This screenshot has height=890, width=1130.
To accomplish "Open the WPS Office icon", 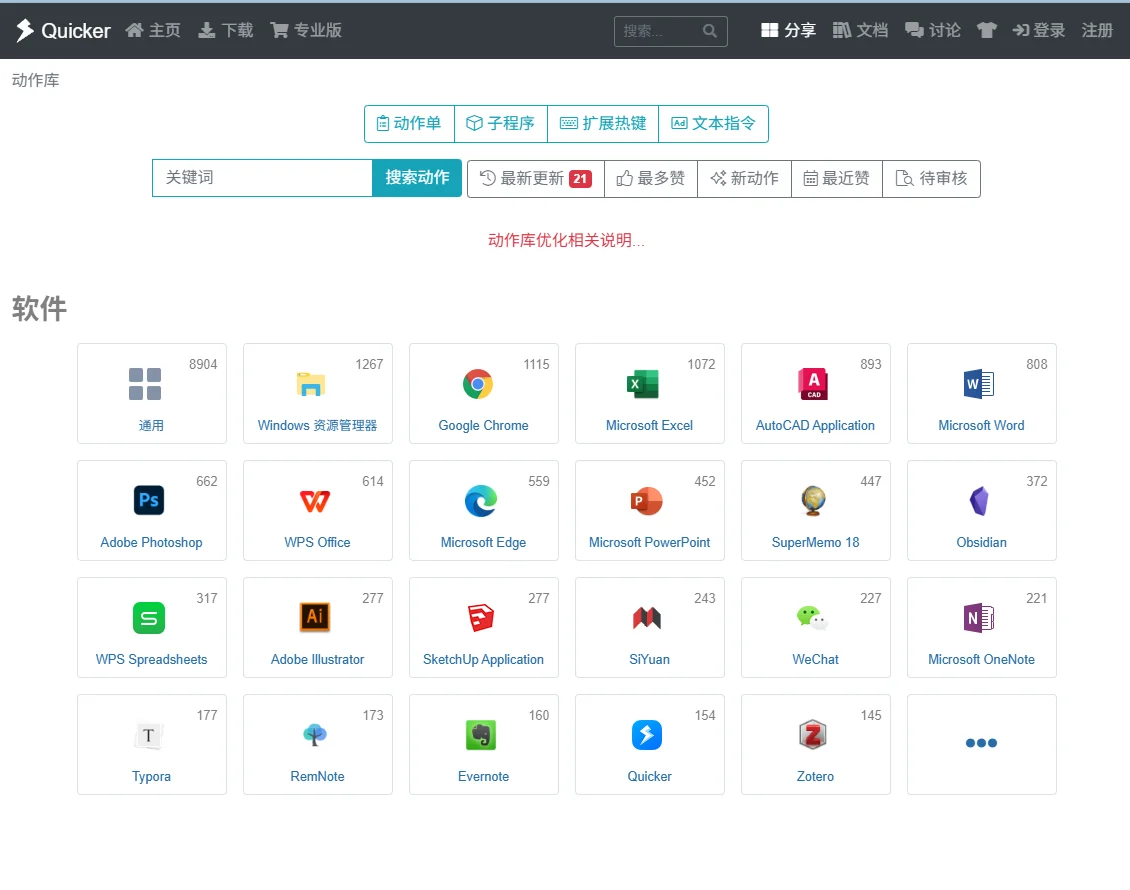I will pos(315,501).
